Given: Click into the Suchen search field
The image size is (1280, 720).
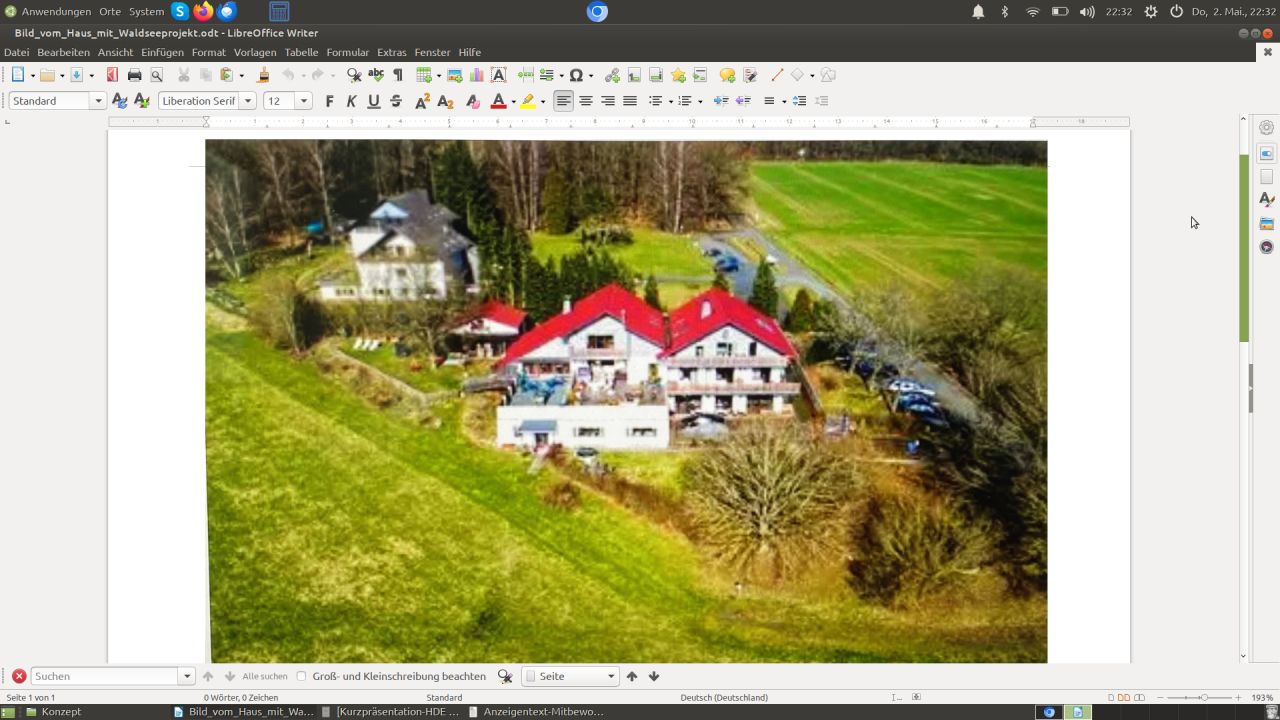Looking at the screenshot, I should tap(105, 676).
